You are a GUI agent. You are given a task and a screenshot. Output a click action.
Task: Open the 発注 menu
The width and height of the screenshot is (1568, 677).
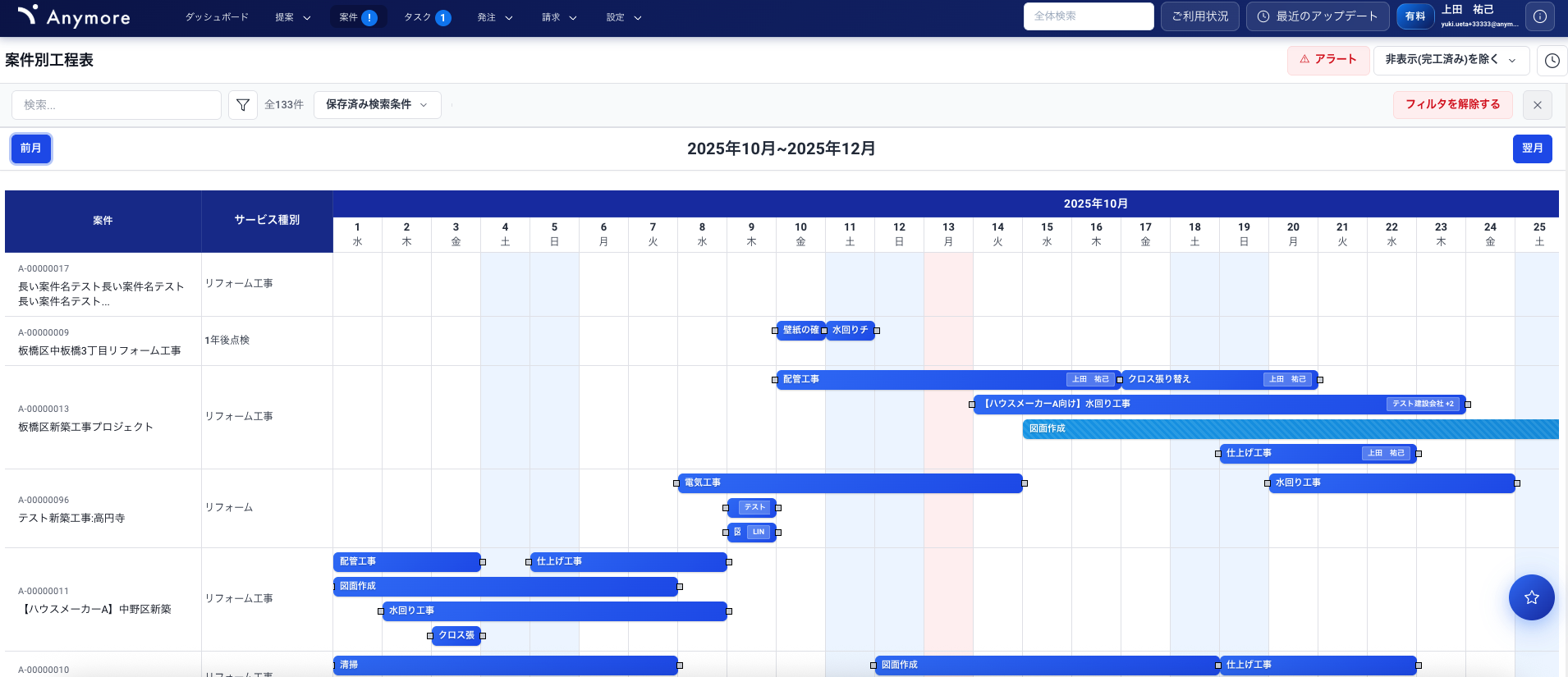pos(495,17)
